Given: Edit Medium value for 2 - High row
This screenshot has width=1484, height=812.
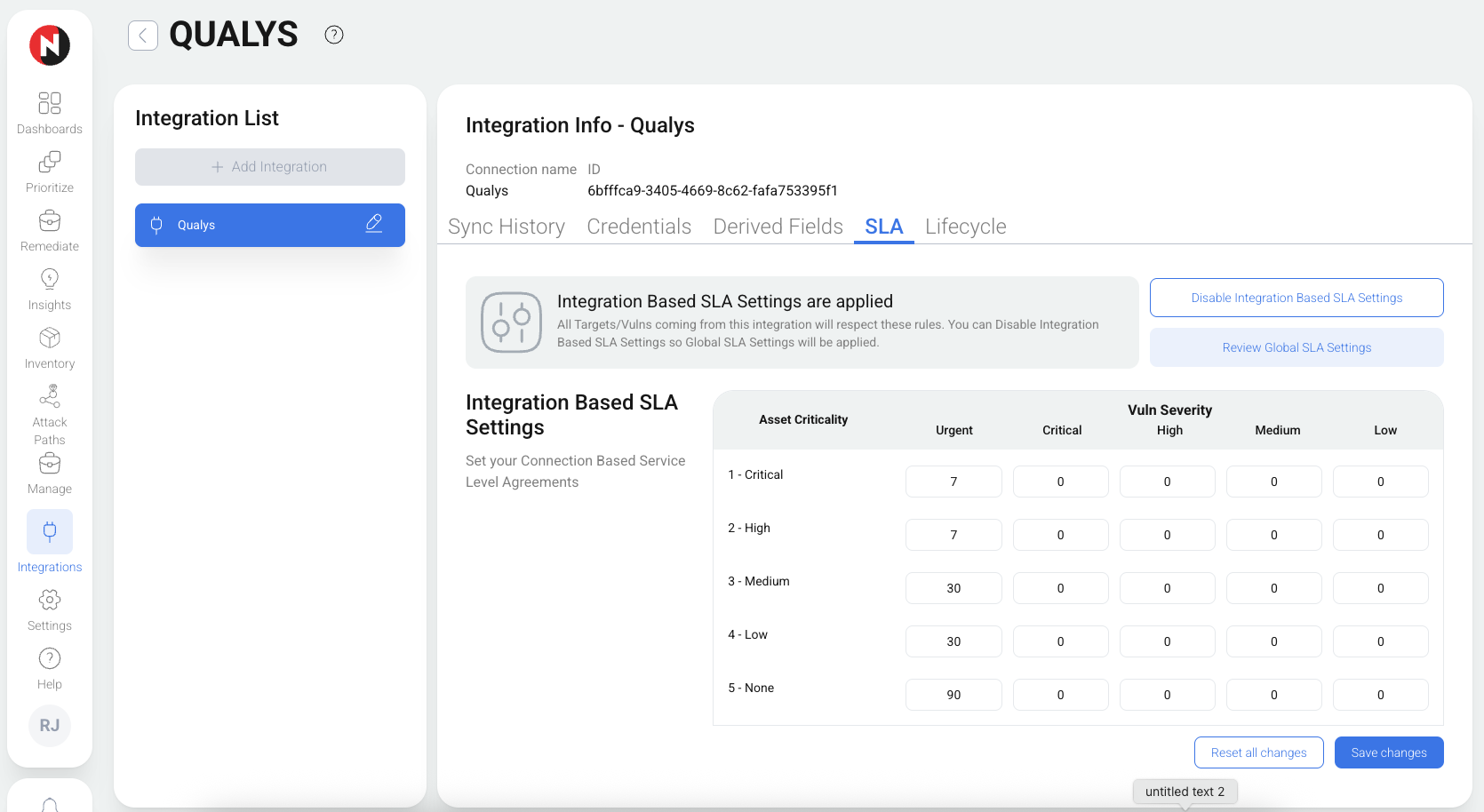Looking at the screenshot, I should (1274, 535).
